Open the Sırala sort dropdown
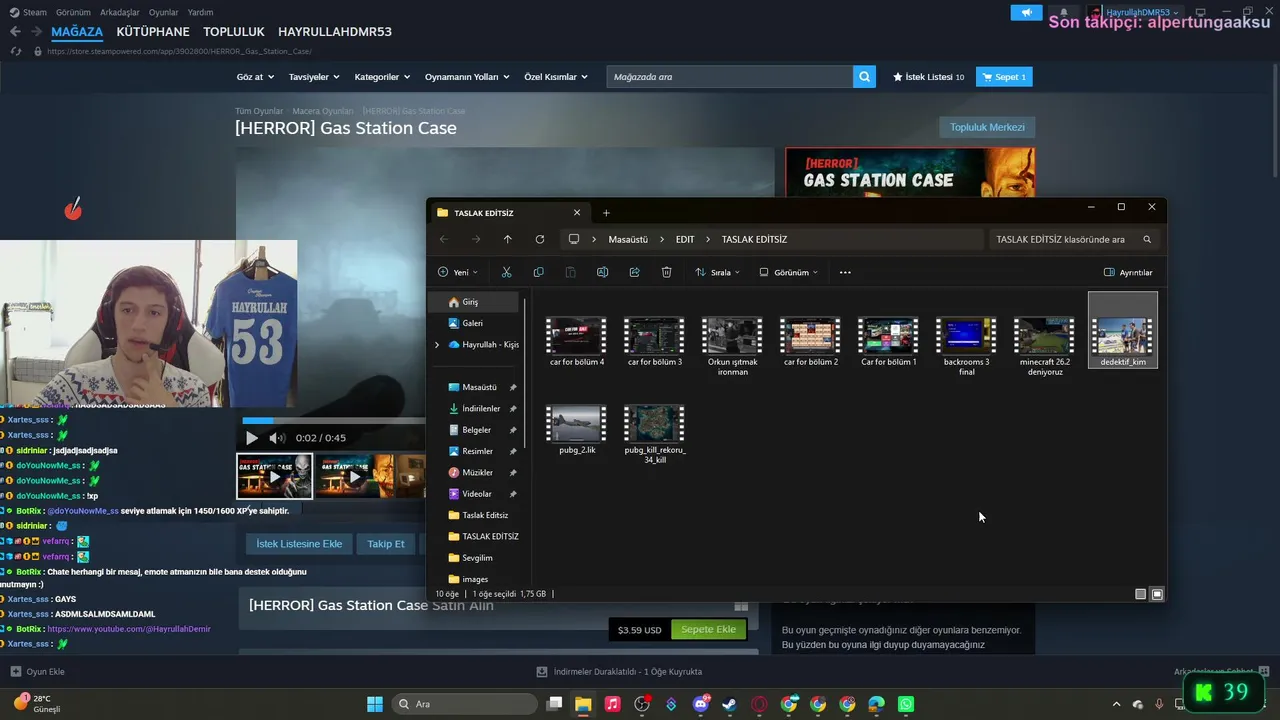This screenshot has height=720, width=1280. 717,272
